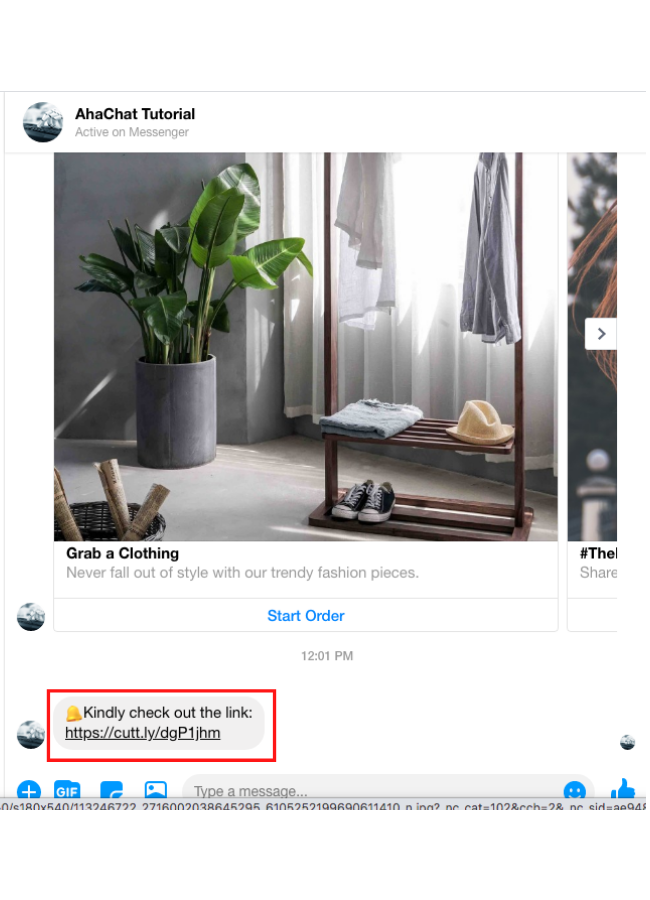The width and height of the screenshot is (650, 900).
Task: Click the sender avatar beside Start Order card
Action: click(x=31, y=616)
